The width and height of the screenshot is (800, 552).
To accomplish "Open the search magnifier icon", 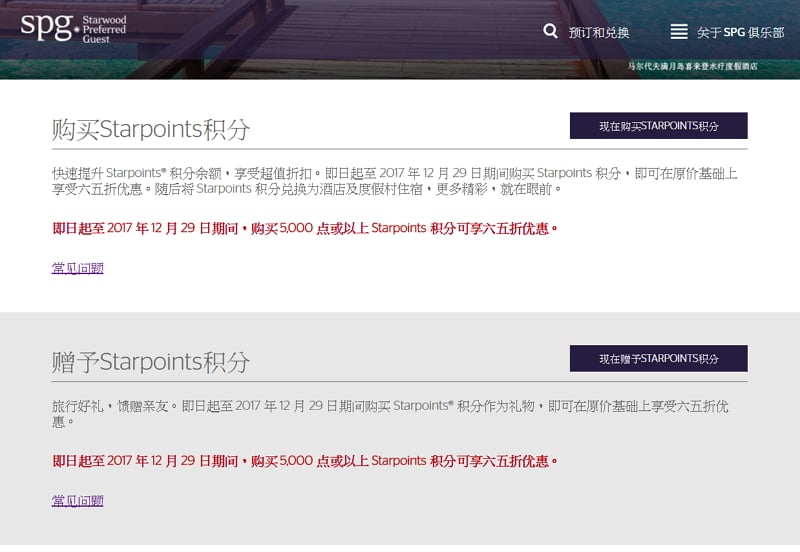I will coord(550,31).
